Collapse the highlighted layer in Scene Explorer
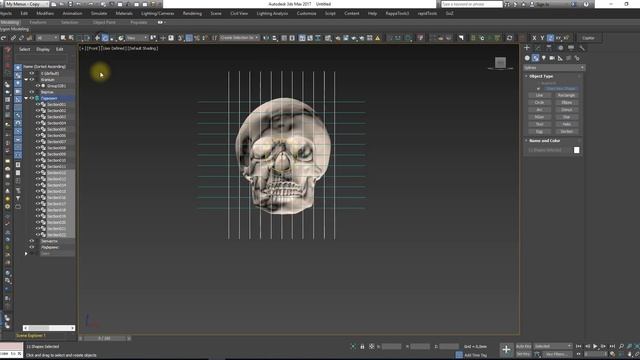The image size is (640, 360). pos(26,98)
